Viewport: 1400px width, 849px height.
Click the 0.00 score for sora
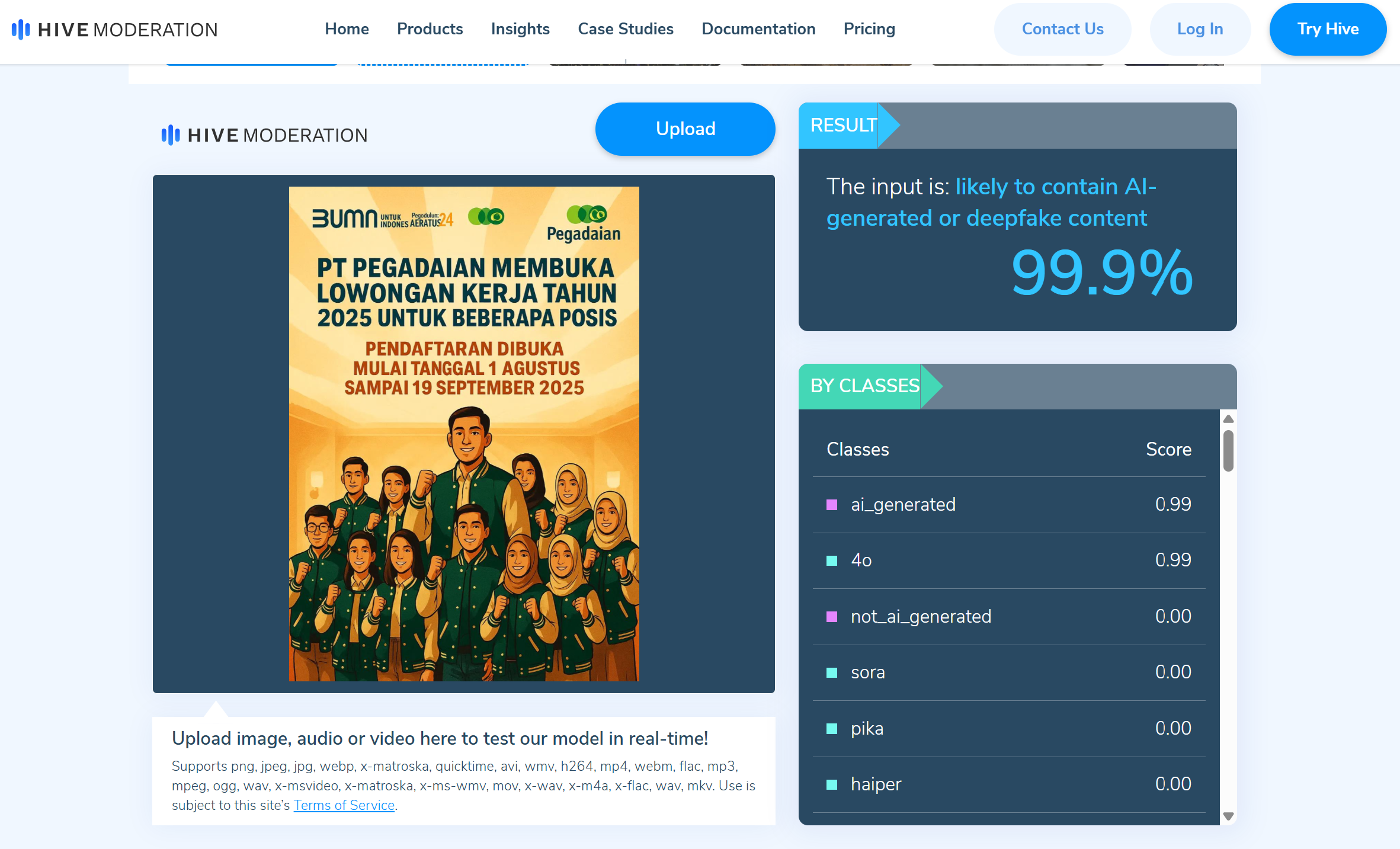(x=1173, y=672)
